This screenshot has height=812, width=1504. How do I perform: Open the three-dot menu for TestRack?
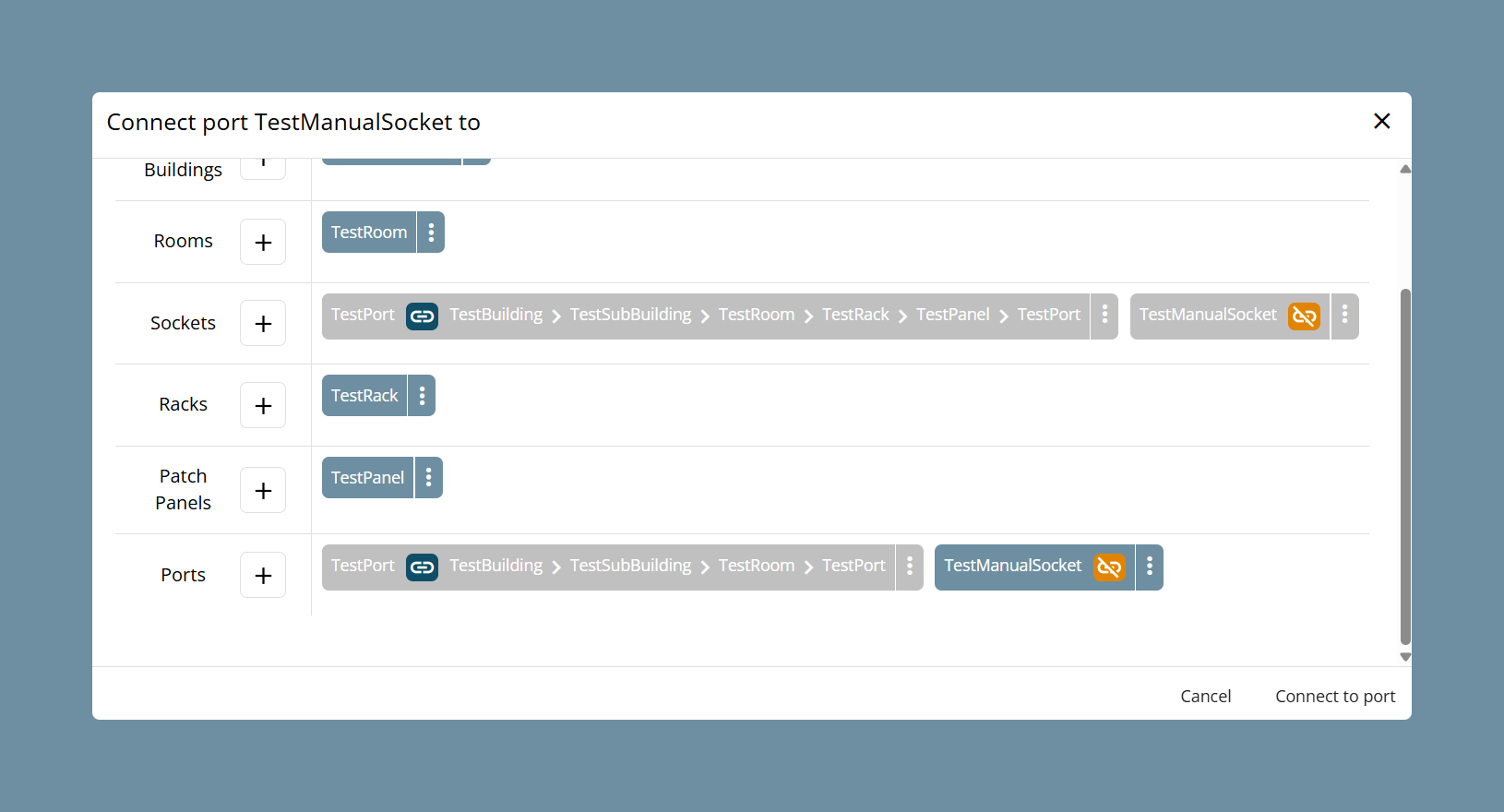pos(422,396)
